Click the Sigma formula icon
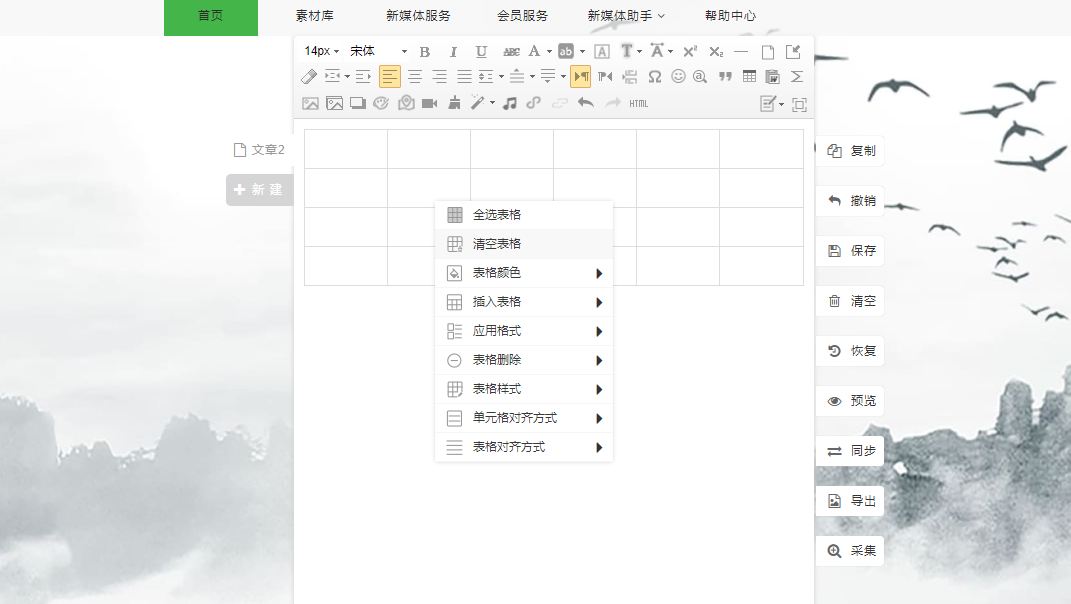 click(796, 77)
